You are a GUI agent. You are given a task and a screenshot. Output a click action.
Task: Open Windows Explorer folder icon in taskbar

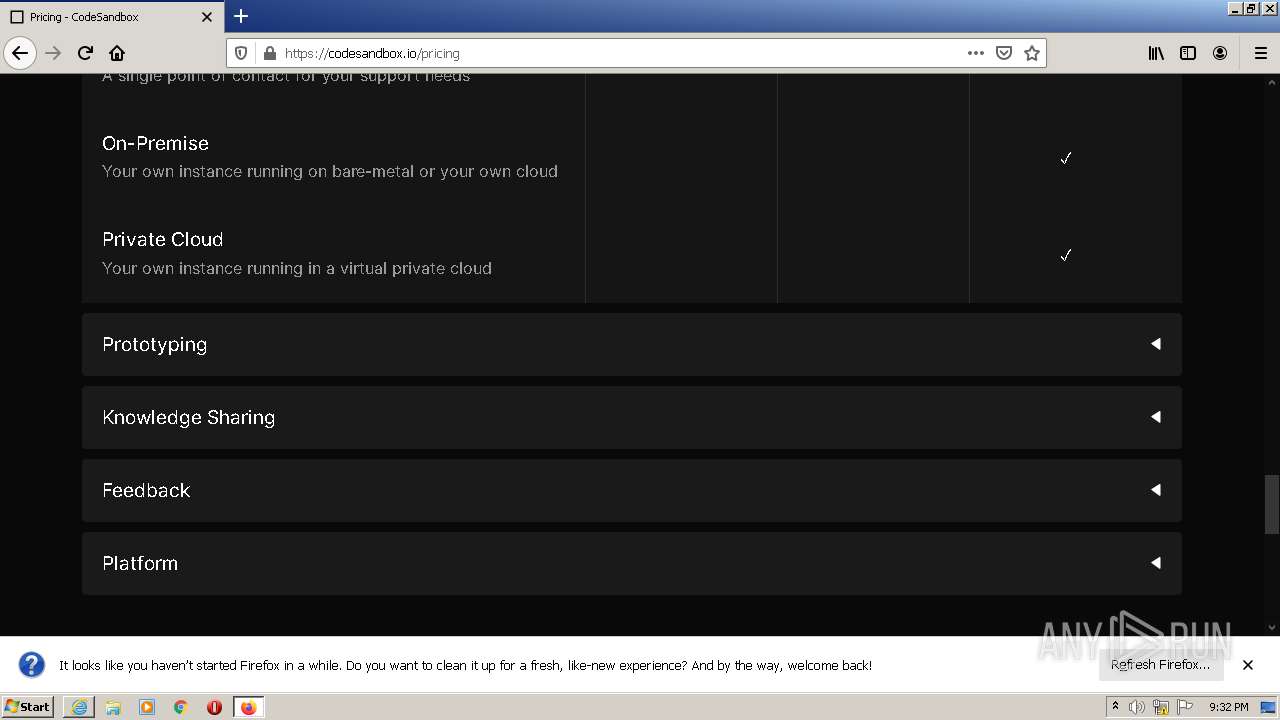tap(113, 707)
